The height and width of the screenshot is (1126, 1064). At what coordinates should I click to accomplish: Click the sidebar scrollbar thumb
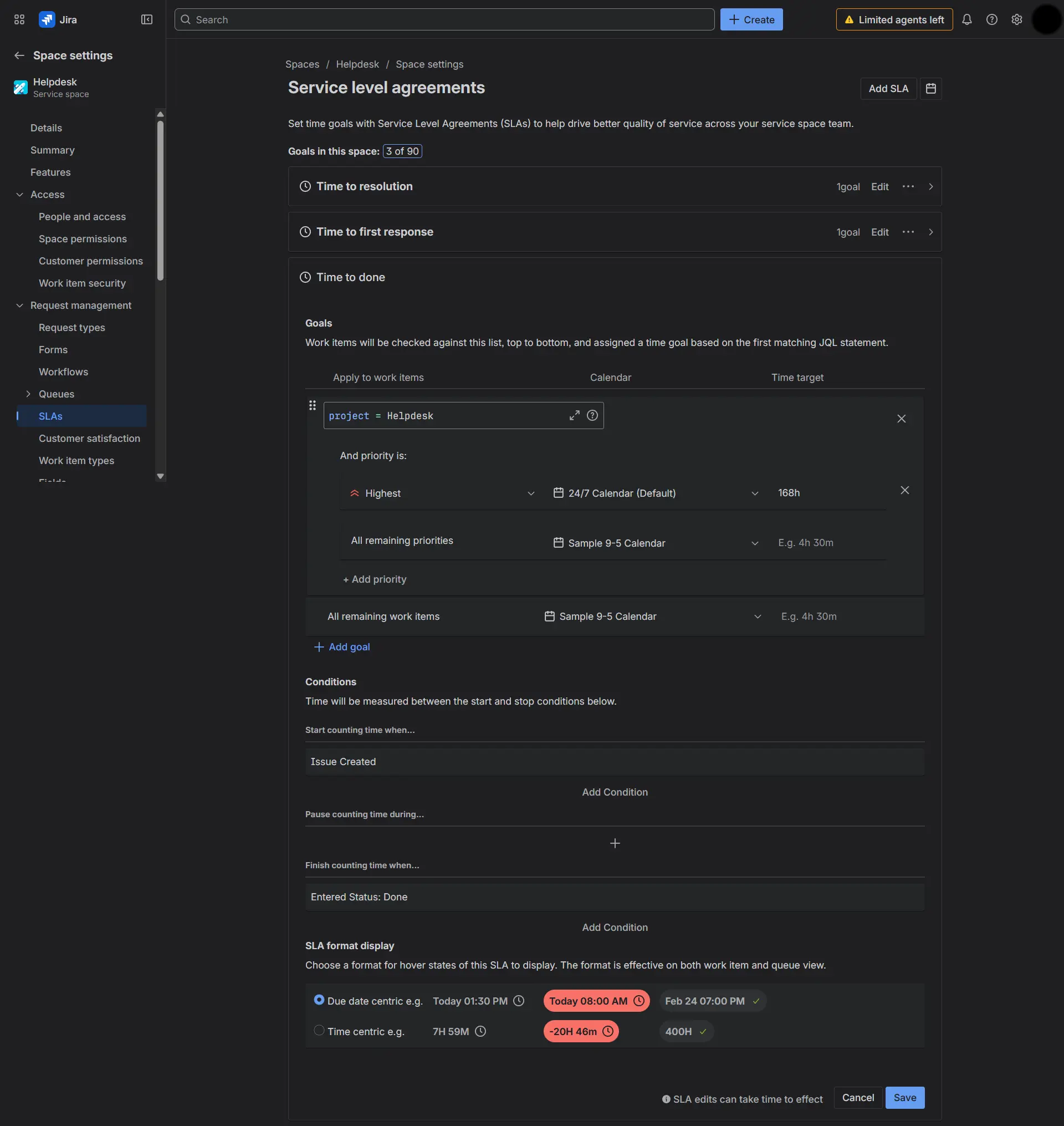pyautogui.click(x=161, y=200)
